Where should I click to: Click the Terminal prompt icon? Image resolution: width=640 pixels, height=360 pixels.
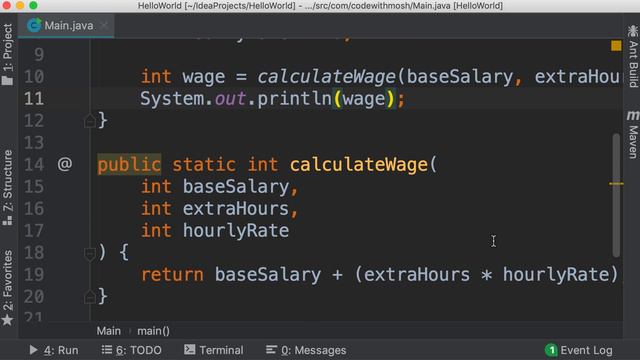pos(189,349)
